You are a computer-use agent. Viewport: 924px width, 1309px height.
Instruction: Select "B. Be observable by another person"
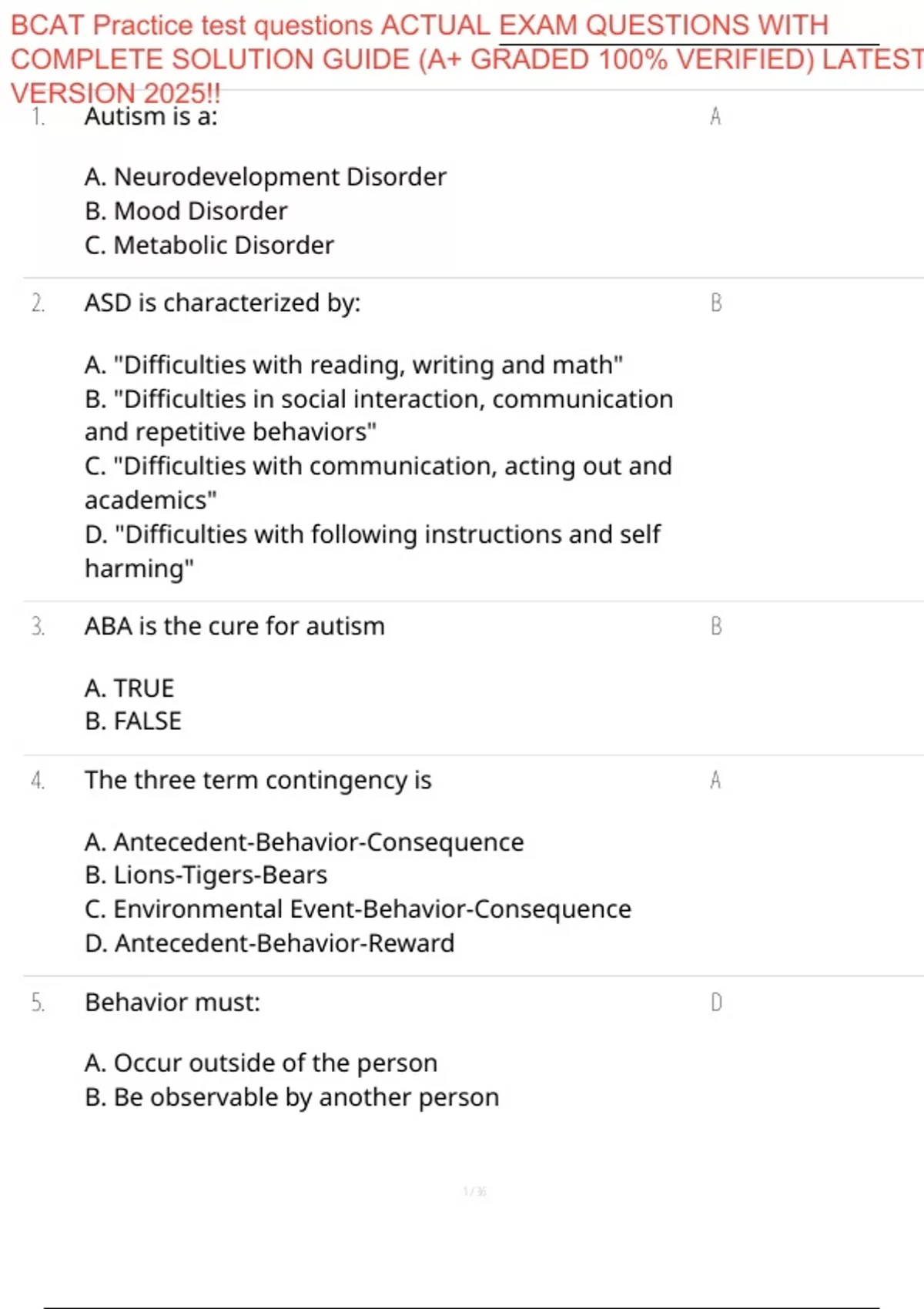coord(292,1096)
